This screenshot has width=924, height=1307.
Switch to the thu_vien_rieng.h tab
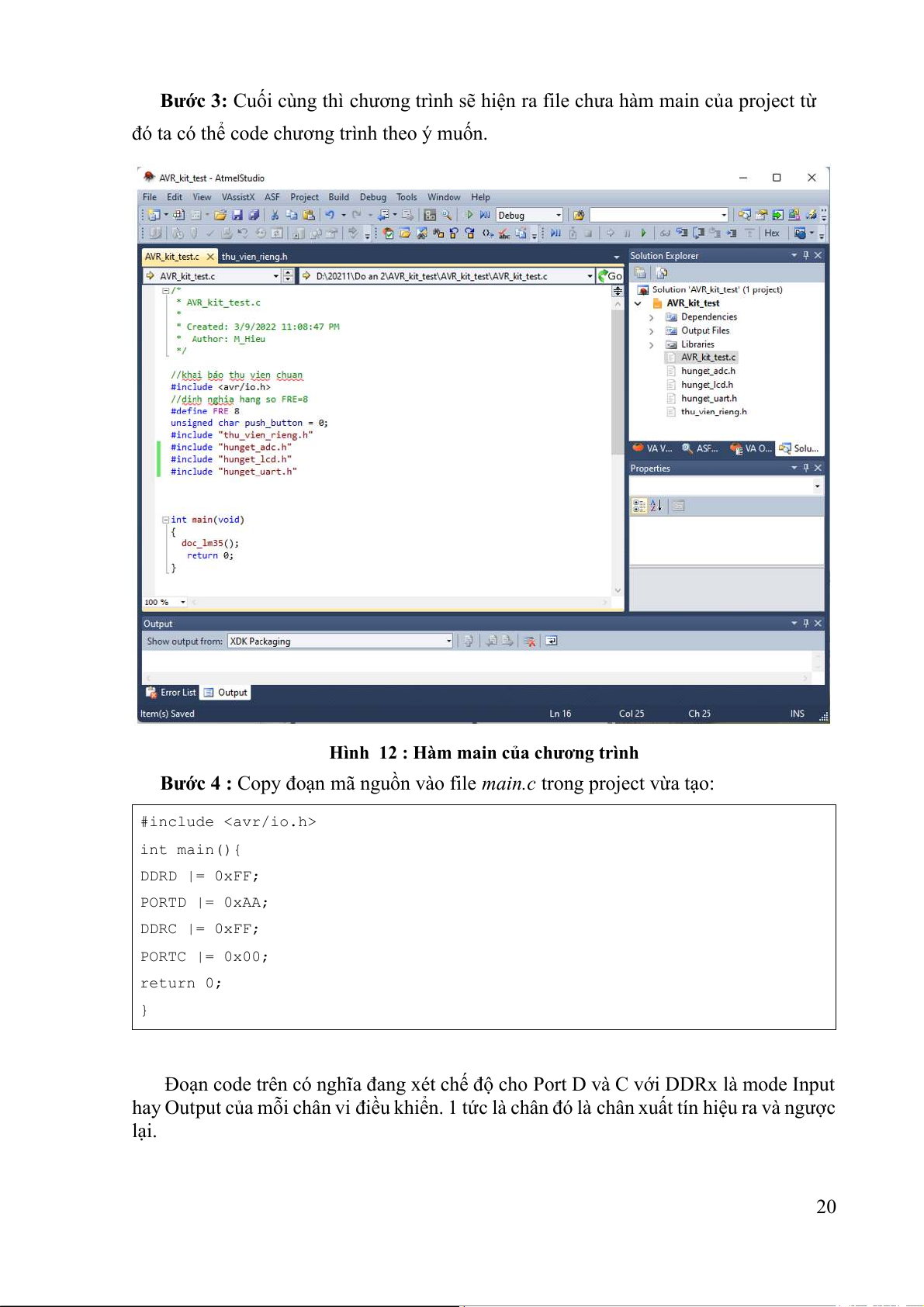pos(254,257)
